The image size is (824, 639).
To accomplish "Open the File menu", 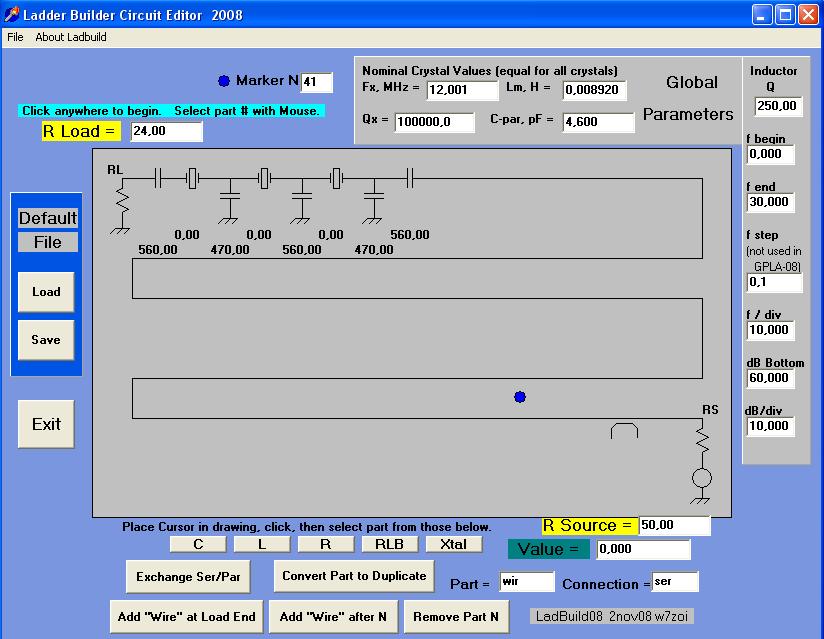I will click(15, 37).
